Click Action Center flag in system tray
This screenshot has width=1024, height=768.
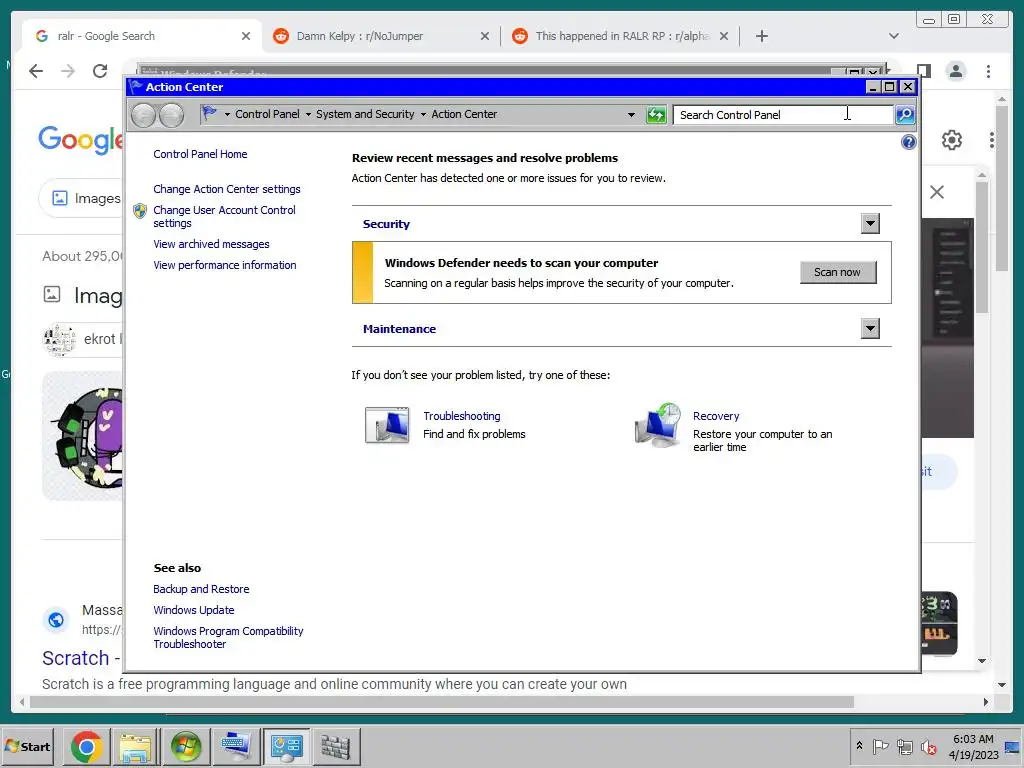click(880, 746)
